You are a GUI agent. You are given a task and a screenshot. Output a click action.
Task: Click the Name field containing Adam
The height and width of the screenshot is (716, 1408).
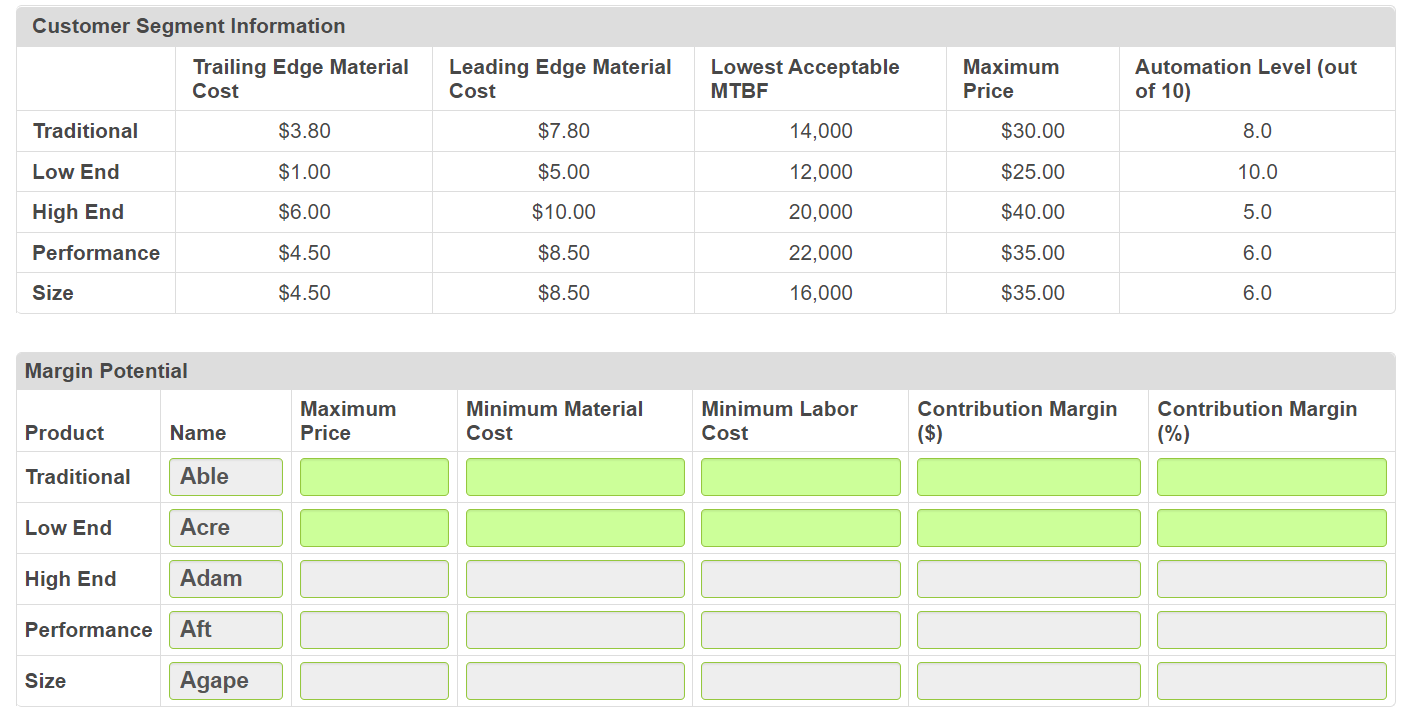click(x=225, y=578)
